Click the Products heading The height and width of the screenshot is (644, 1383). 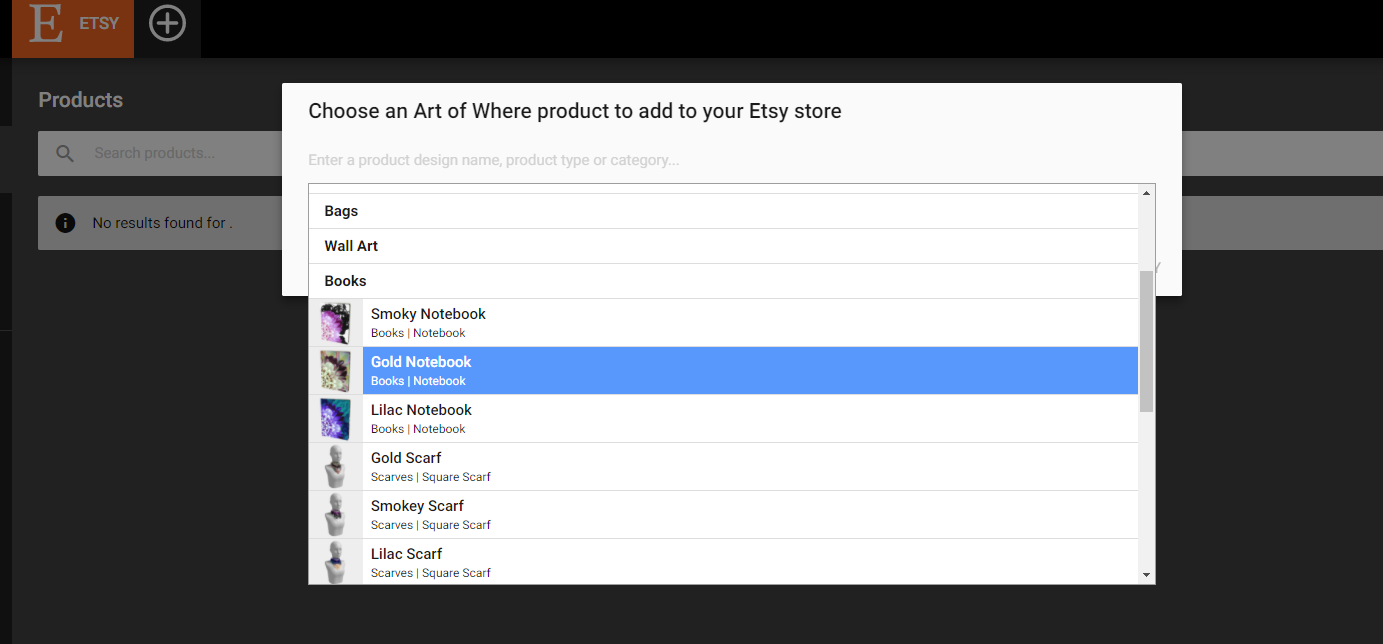[81, 100]
